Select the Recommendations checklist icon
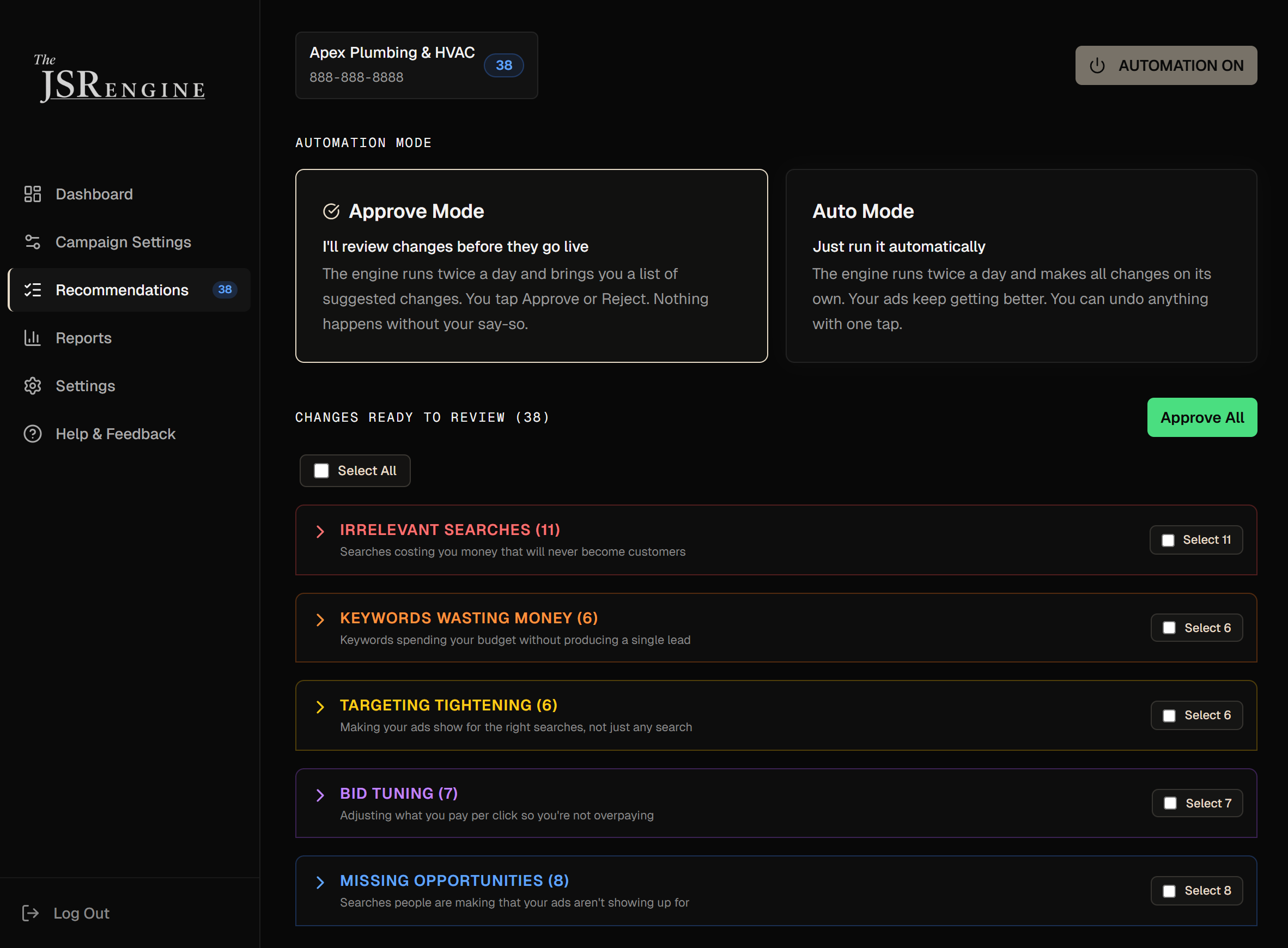 (33, 290)
